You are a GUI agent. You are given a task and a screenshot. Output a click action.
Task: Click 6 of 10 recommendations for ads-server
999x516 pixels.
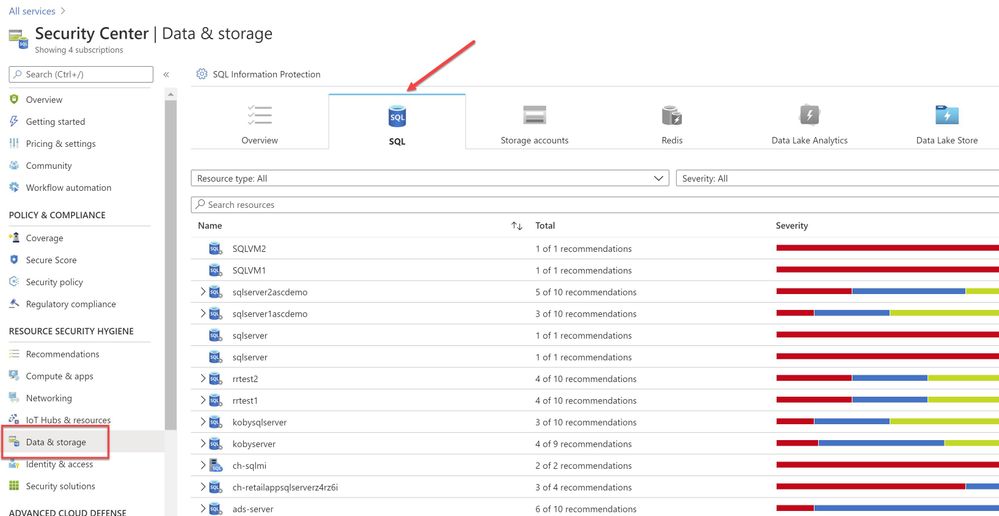click(x=586, y=508)
